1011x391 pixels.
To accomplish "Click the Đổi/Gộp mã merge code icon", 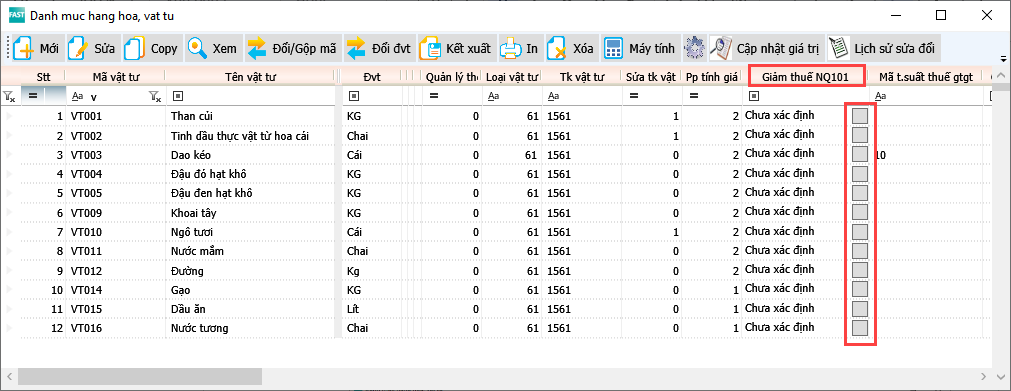I will (256, 48).
